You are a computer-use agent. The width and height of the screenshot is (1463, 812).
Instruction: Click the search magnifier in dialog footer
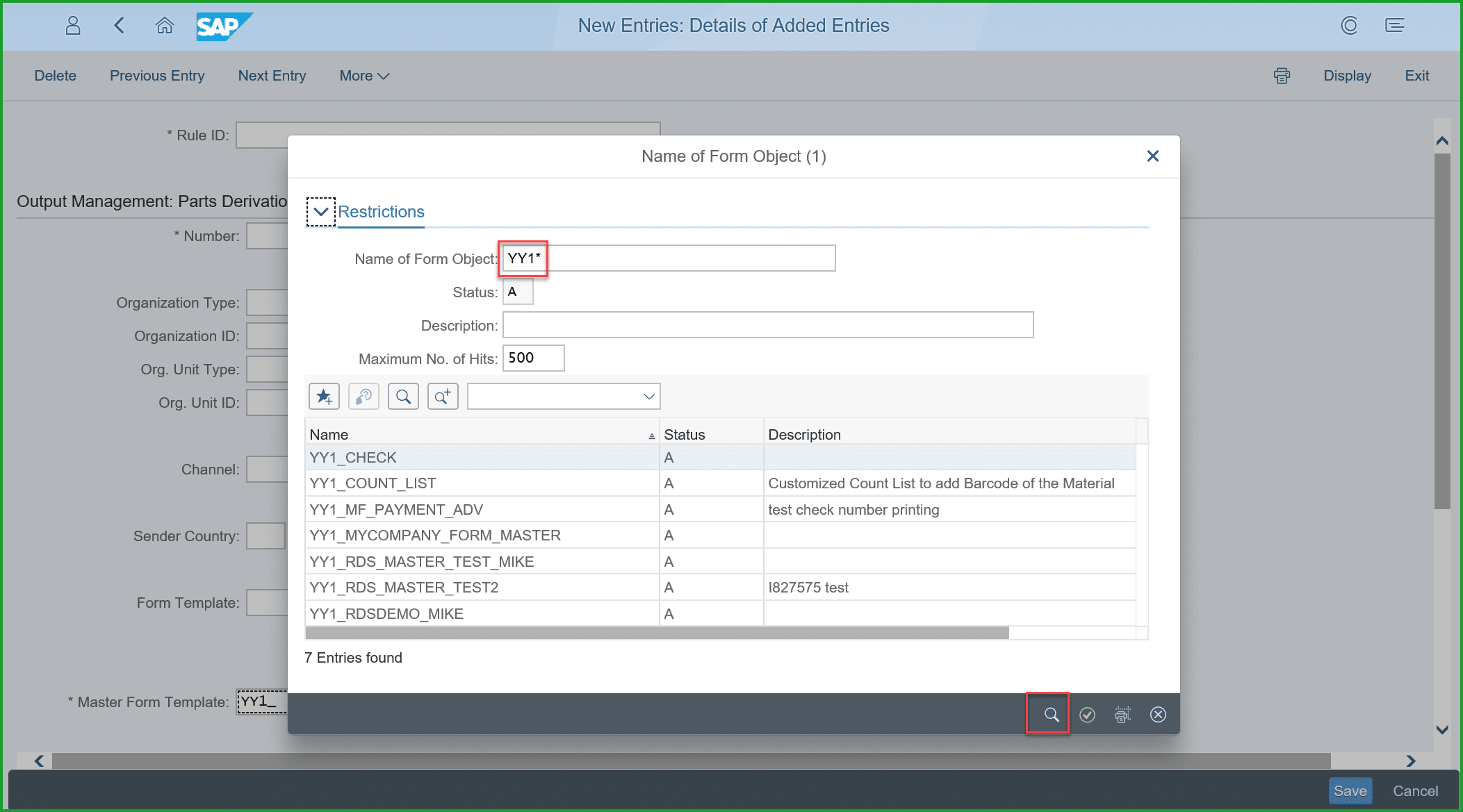click(1051, 714)
